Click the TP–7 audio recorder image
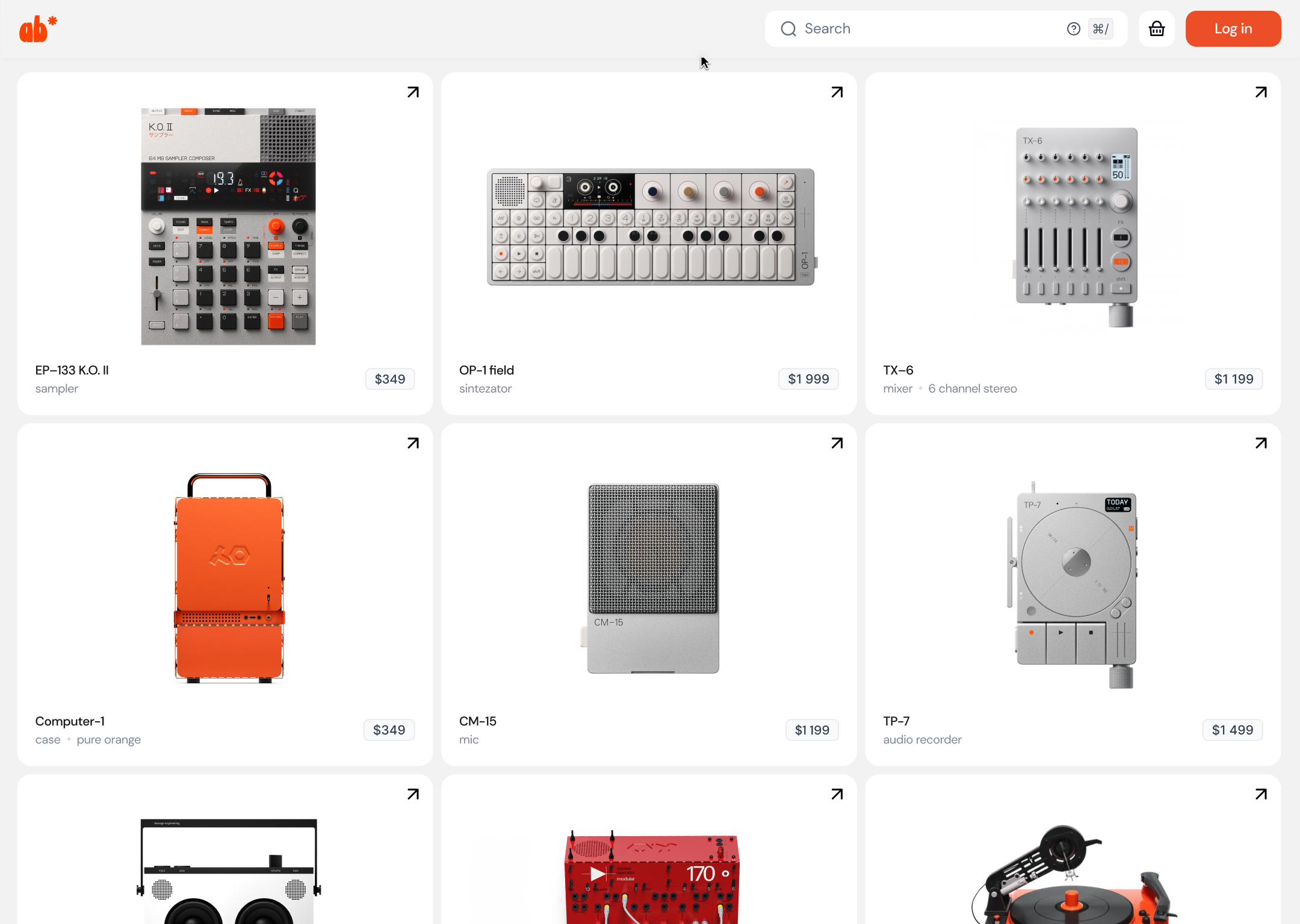1300x924 pixels. pyautogui.click(x=1072, y=585)
